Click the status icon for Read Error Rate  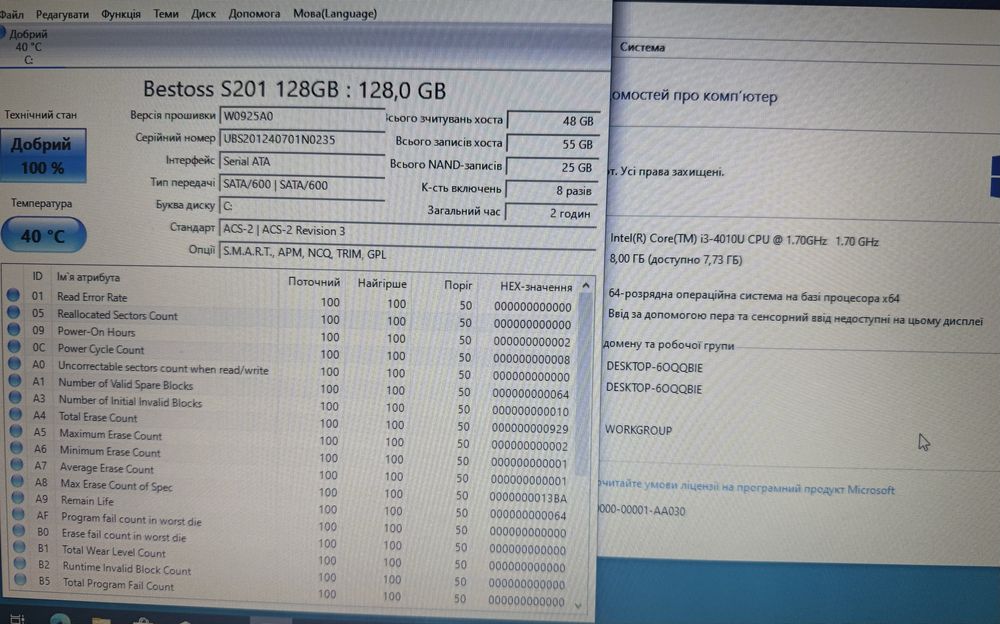tap(13, 295)
